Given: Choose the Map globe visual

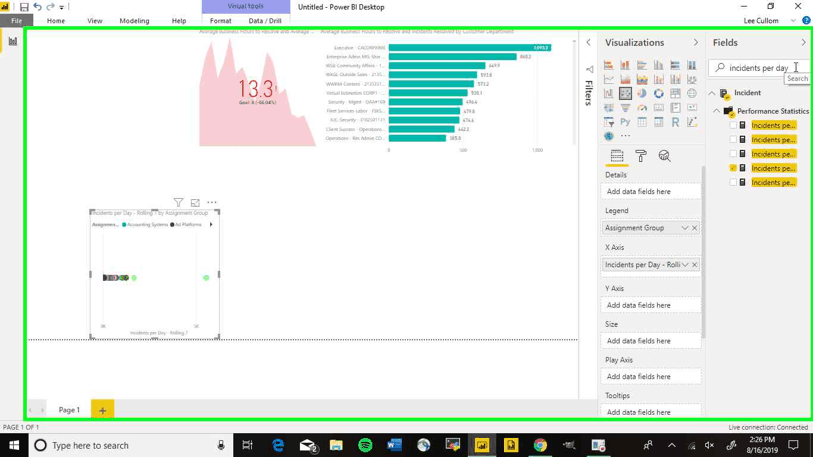Looking at the screenshot, I should tap(691, 93).
